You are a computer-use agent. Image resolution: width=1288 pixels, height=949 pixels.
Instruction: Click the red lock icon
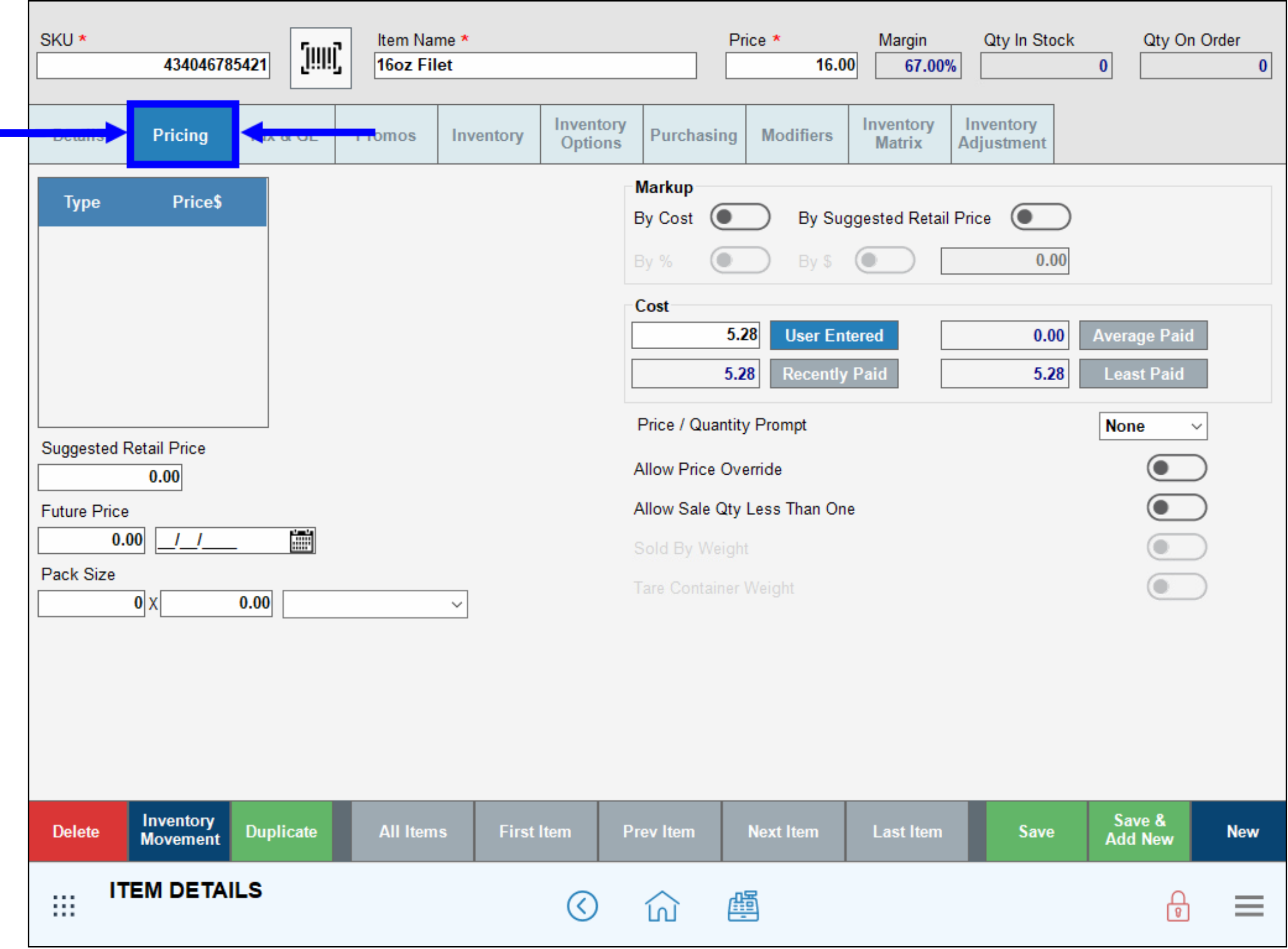click(x=1177, y=906)
